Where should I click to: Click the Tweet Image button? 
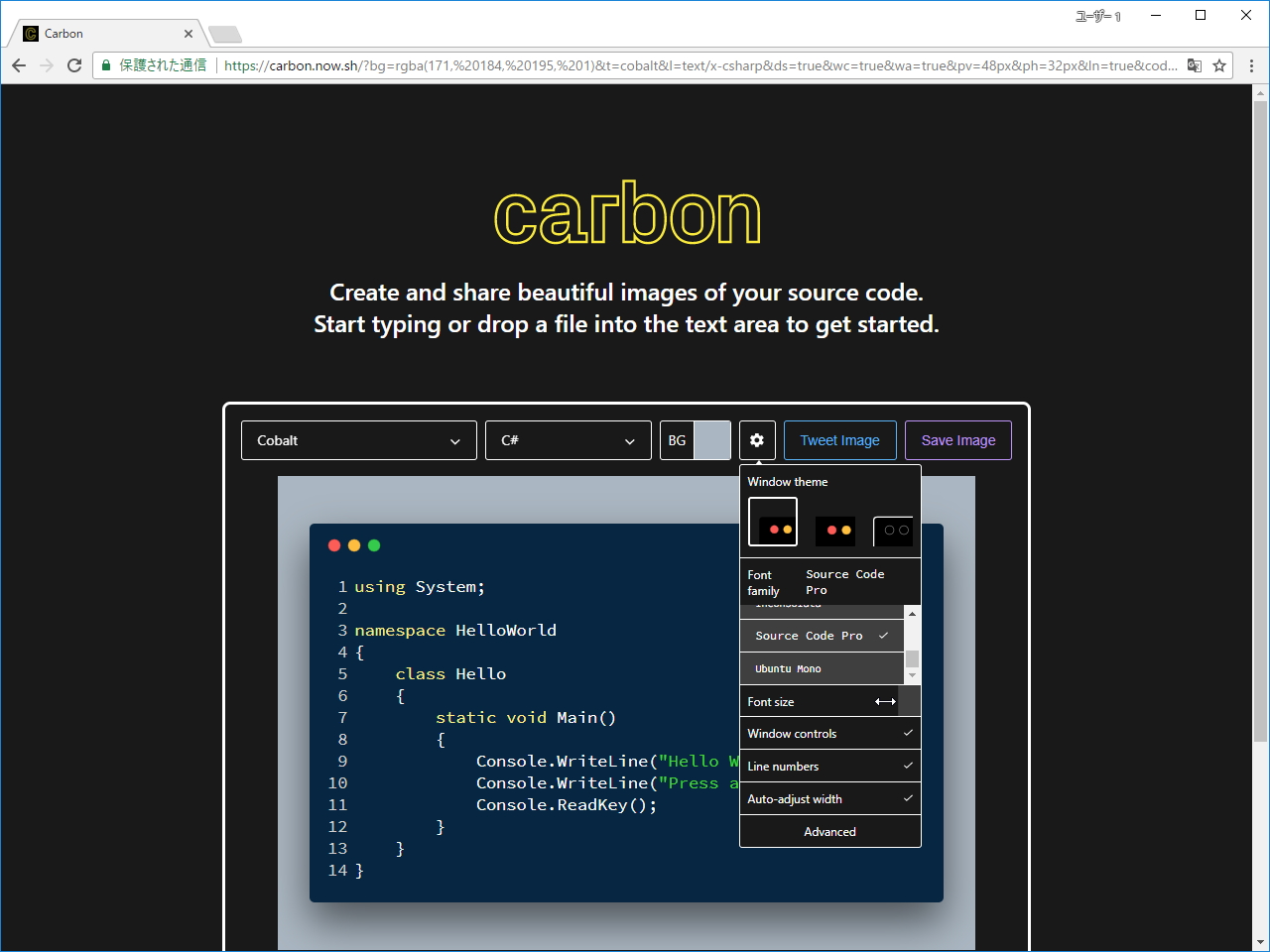click(x=840, y=440)
